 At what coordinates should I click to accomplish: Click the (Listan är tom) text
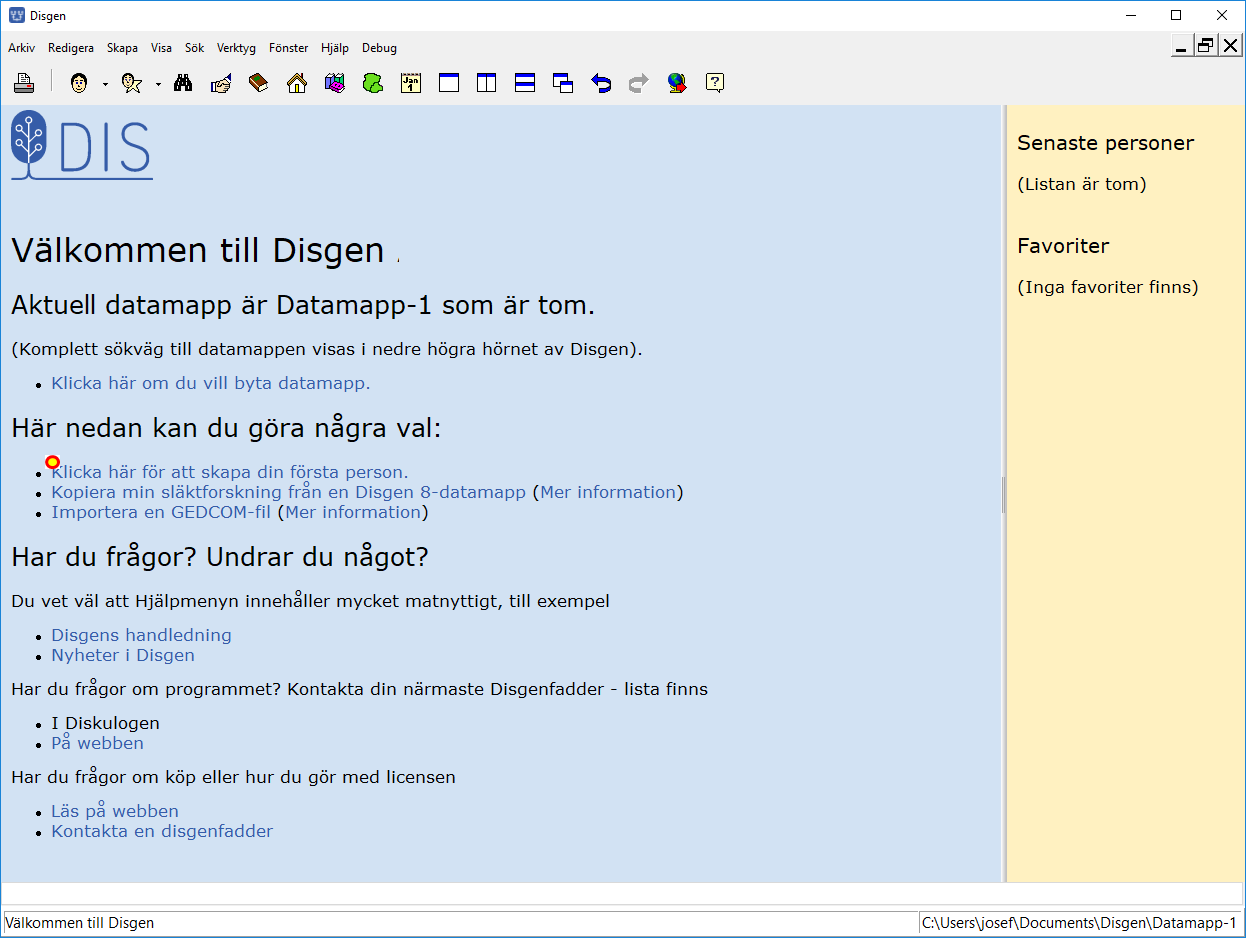pyautogui.click(x=1082, y=184)
